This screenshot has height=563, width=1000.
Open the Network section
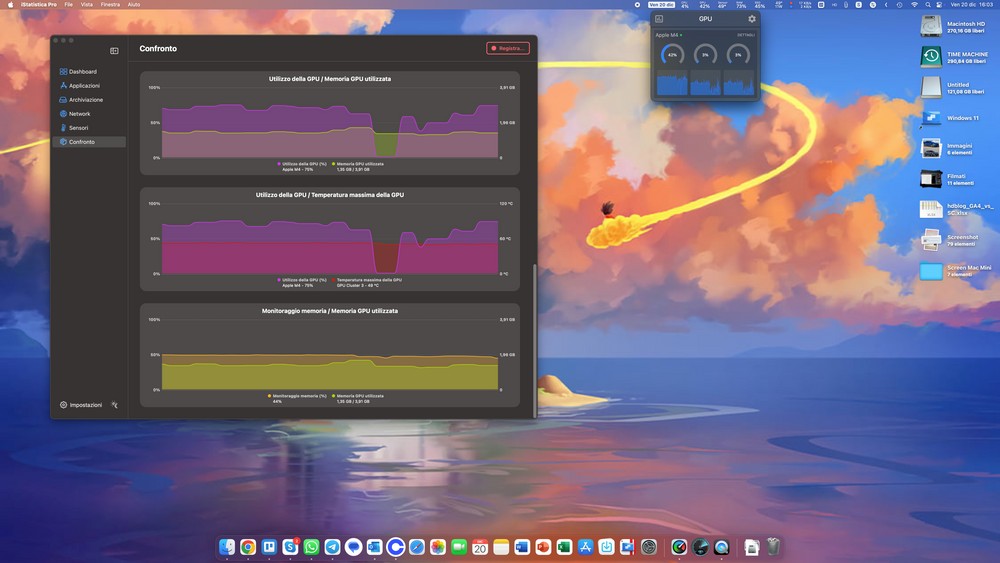click(79, 114)
